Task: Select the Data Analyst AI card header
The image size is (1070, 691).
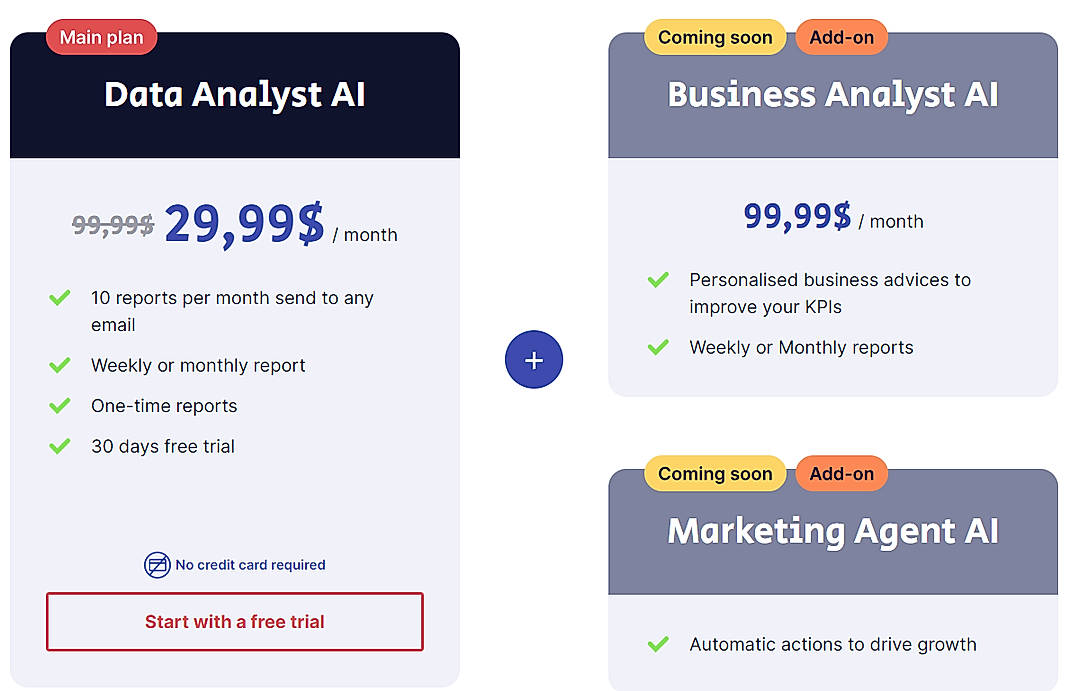Action: tap(234, 95)
